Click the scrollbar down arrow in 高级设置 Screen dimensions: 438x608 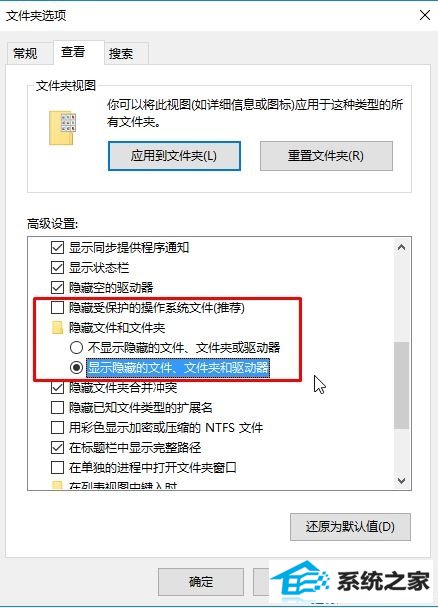[402, 481]
